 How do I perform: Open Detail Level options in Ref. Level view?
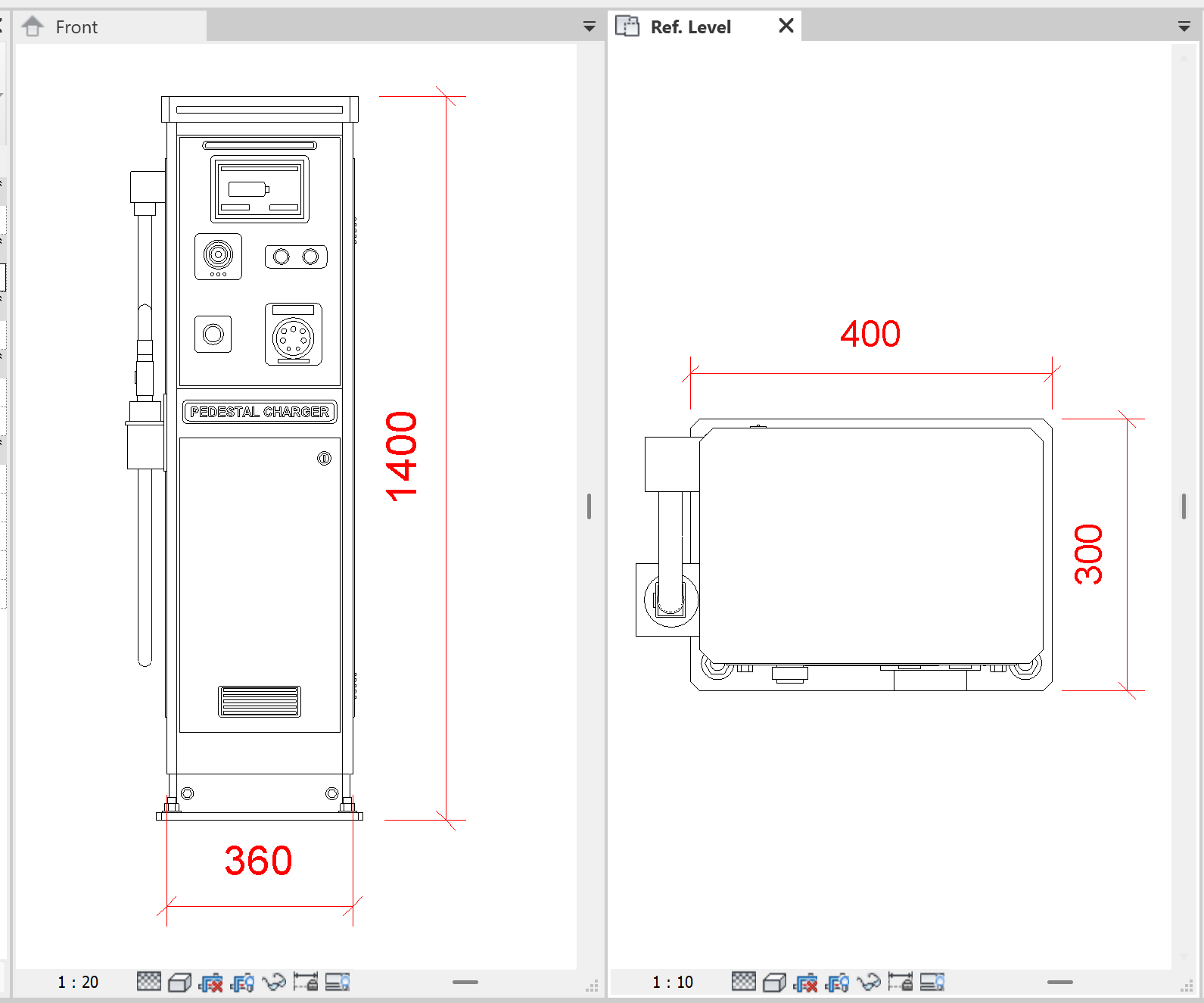744,982
